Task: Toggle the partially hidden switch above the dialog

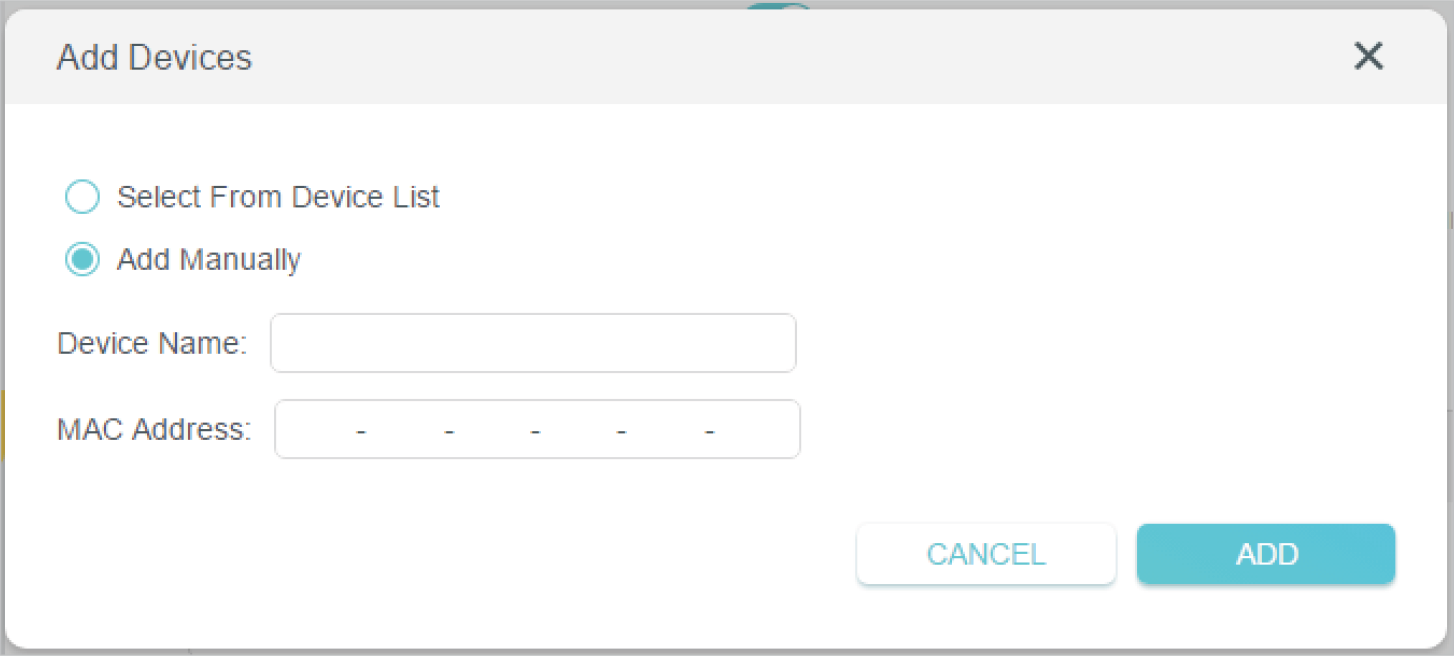Action: [778, 7]
